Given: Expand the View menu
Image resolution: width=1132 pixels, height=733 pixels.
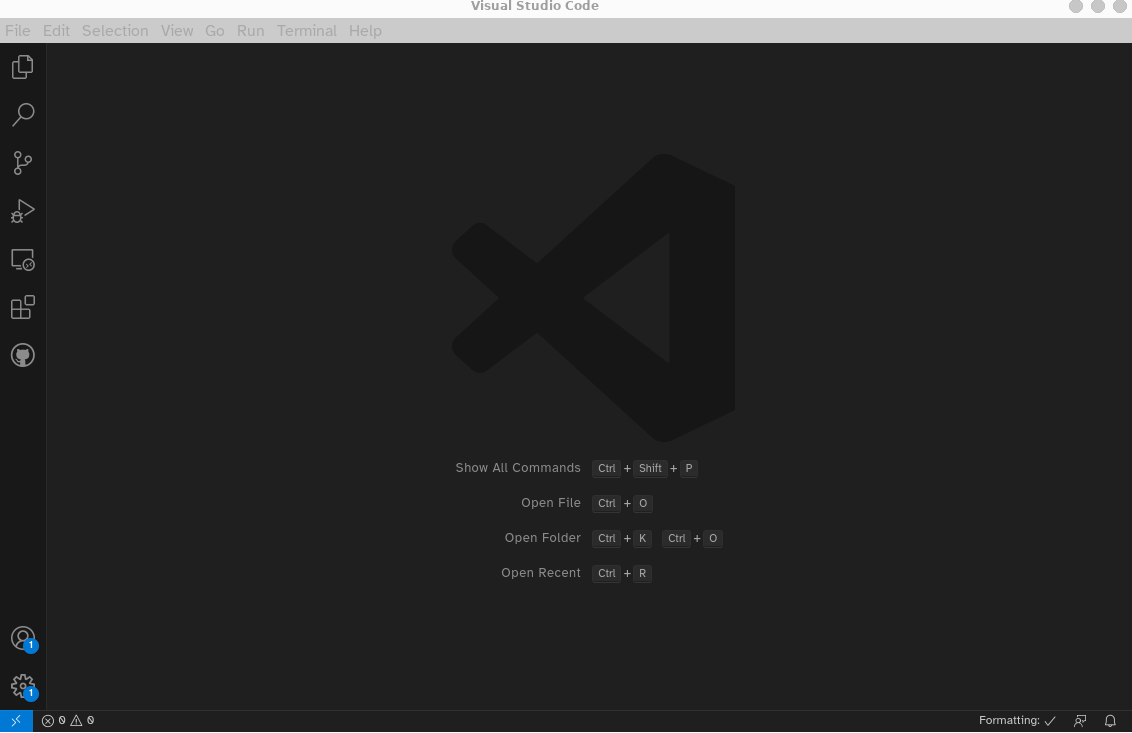Looking at the screenshot, I should pyautogui.click(x=177, y=31).
